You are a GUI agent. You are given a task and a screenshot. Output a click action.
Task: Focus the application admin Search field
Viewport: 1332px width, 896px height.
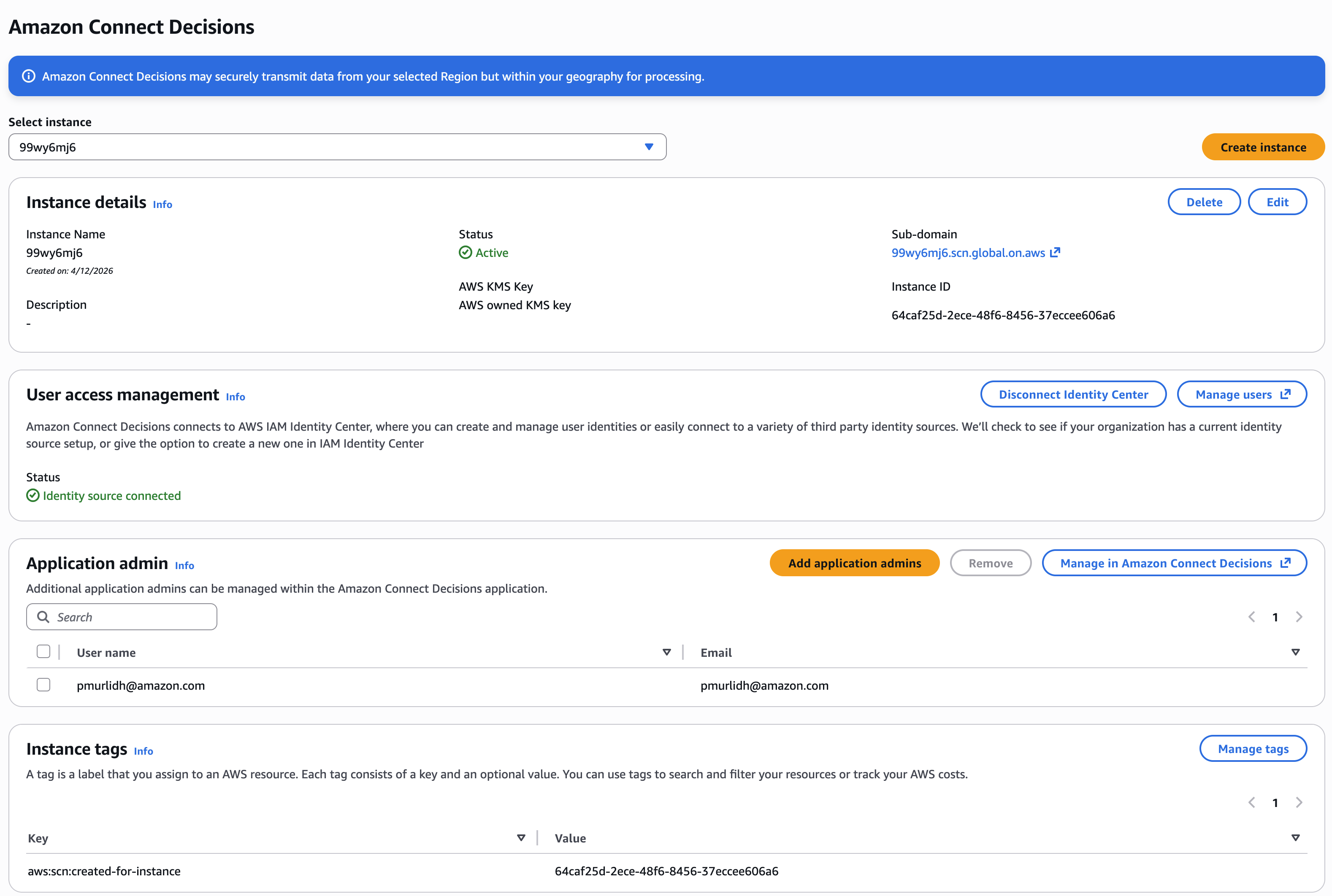(x=122, y=617)
